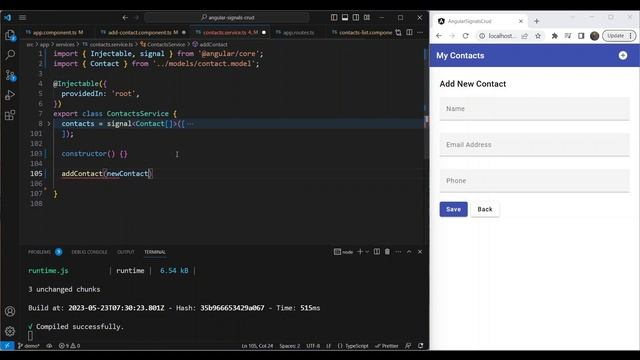Open the Search view in VS Code
The height and width of the screenshot is (360, 640).
point(10,55)
